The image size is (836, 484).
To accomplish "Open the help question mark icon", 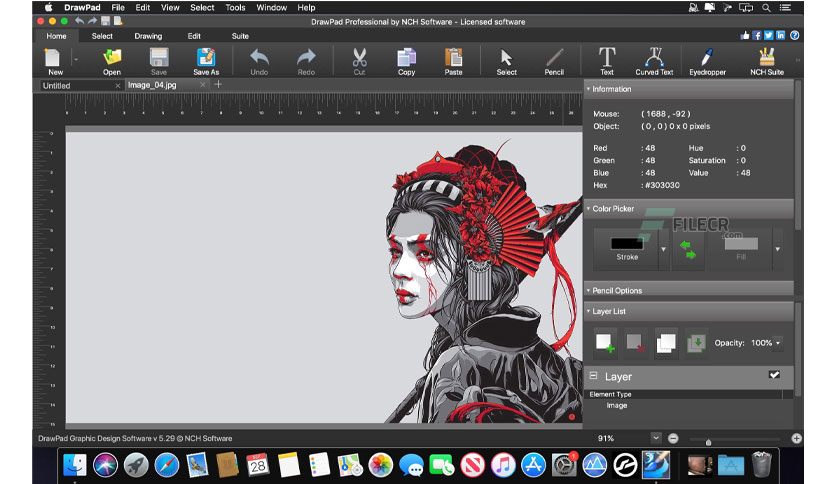I will pyautogui.click(x=794, y=35).
